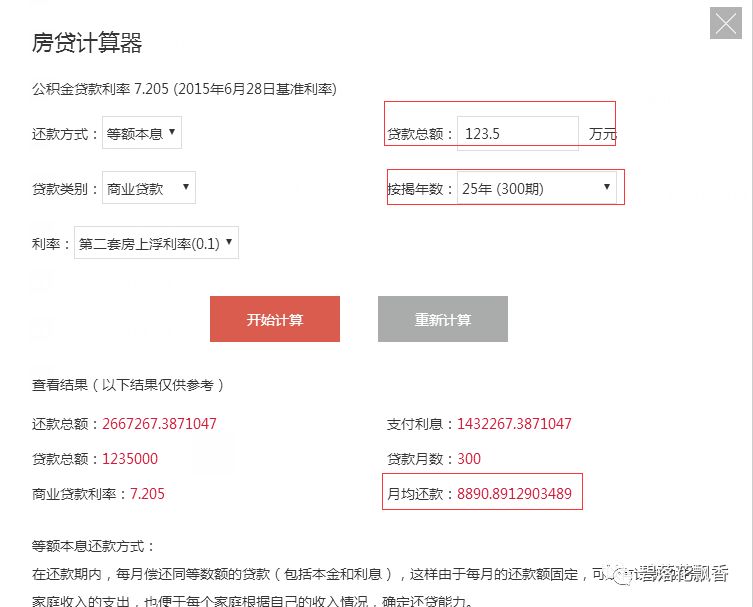Click the result 贷款总额 value 1235000
753x607 pixels.
click(x=130, y=459)
